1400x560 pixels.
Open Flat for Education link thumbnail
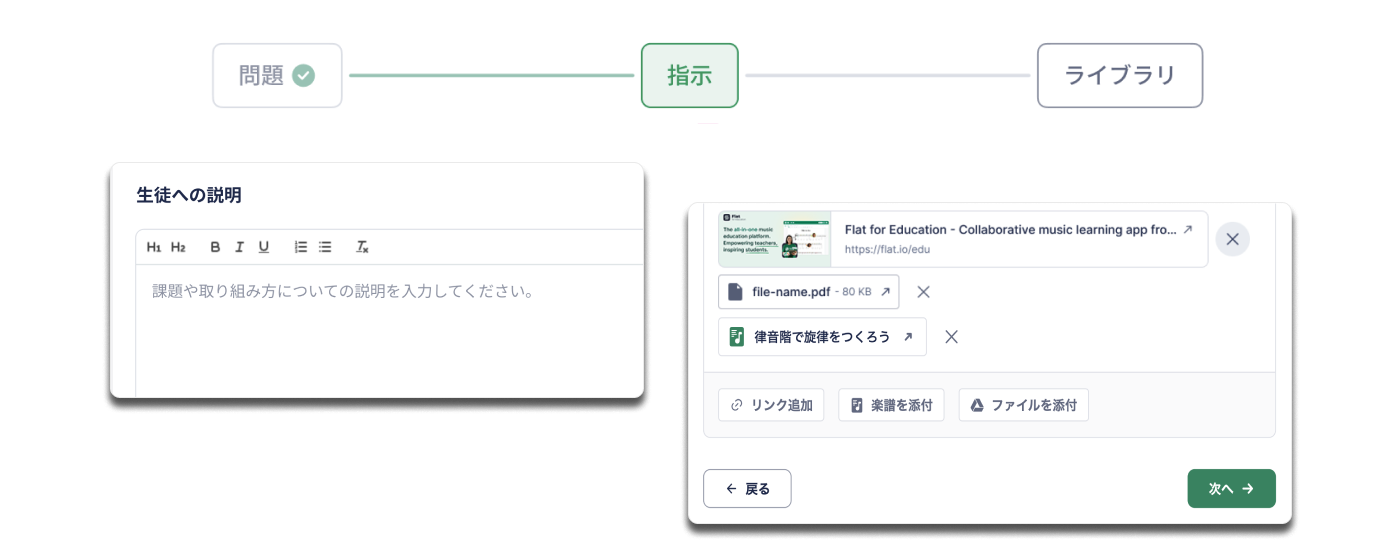click(x=775, y=239)
